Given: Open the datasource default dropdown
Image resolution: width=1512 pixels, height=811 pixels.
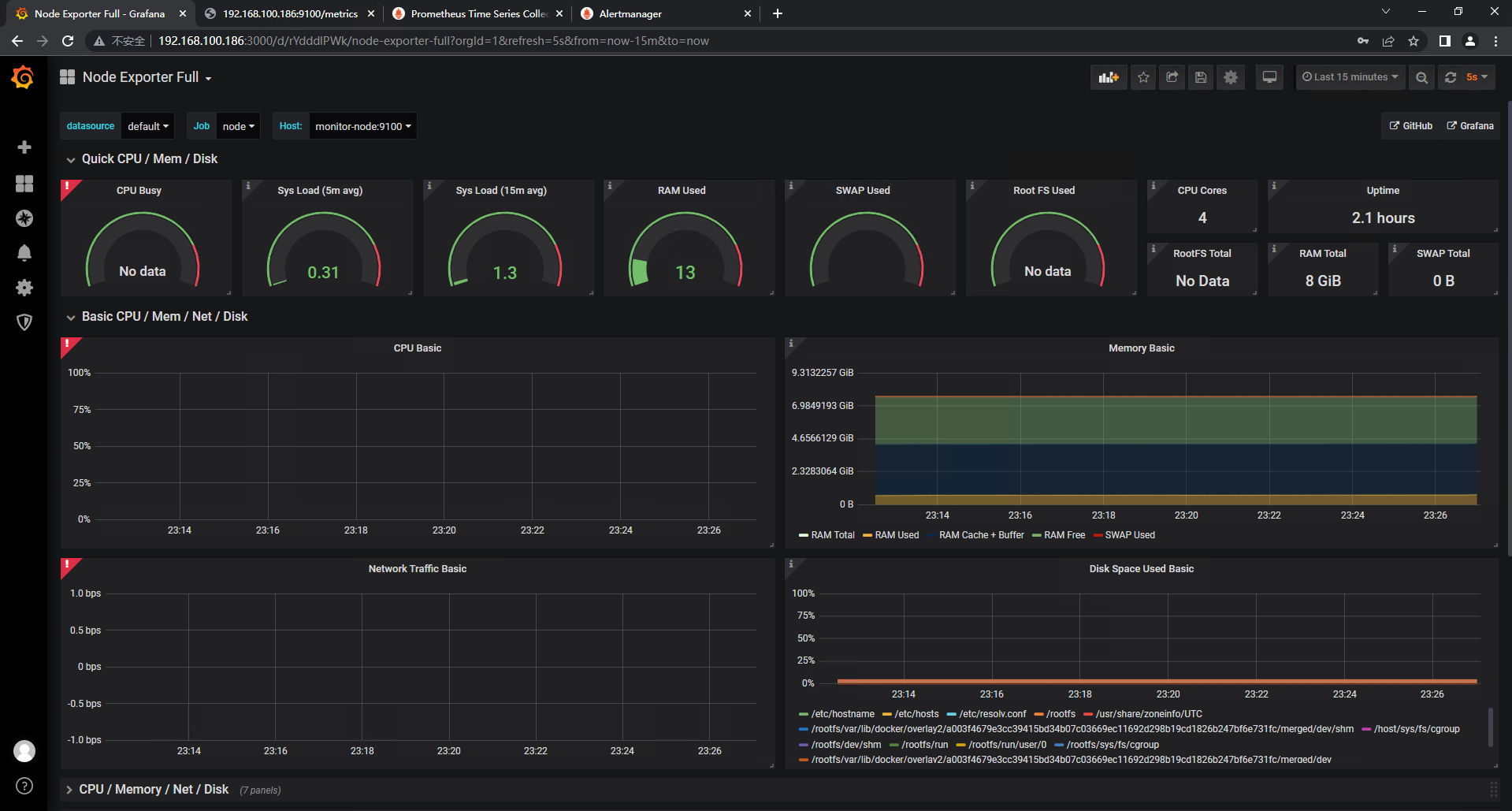Looking at the screenshot, I should (148, 126).
